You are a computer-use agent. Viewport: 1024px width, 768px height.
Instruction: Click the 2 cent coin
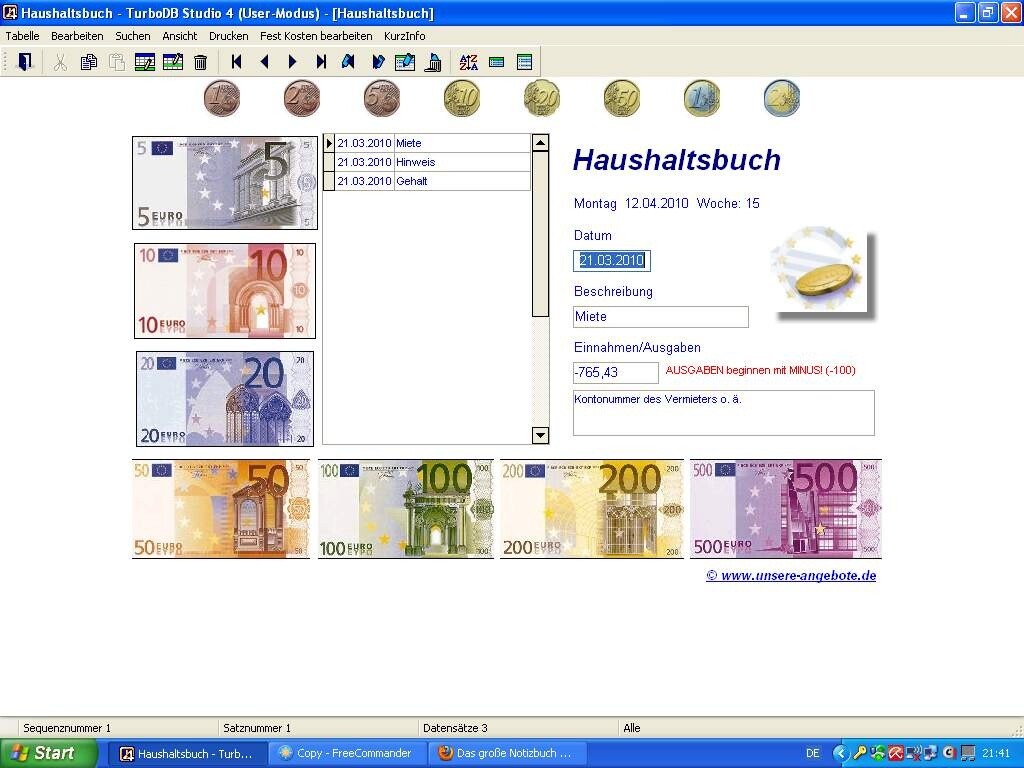pyautogui.click(x=302, y=99)
